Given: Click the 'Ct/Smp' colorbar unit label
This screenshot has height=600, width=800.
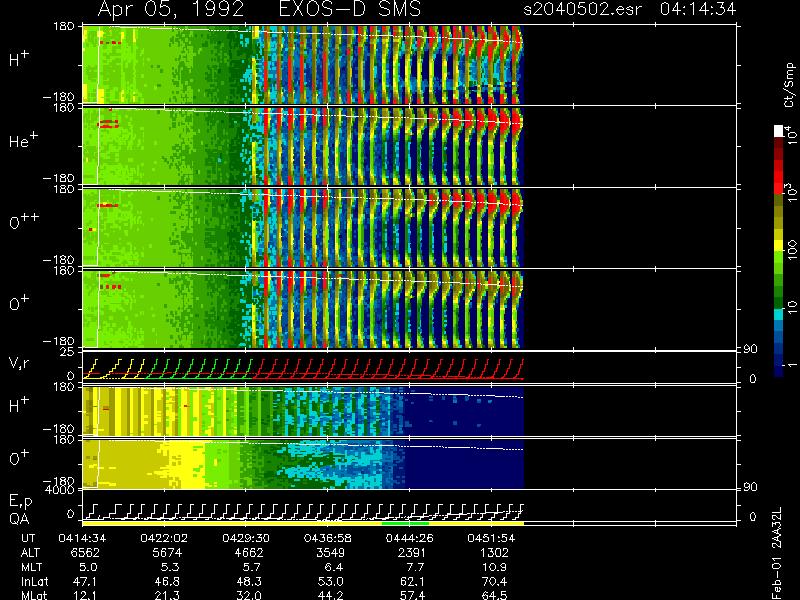Looking at the screenshot, I should tap(789, 85).
